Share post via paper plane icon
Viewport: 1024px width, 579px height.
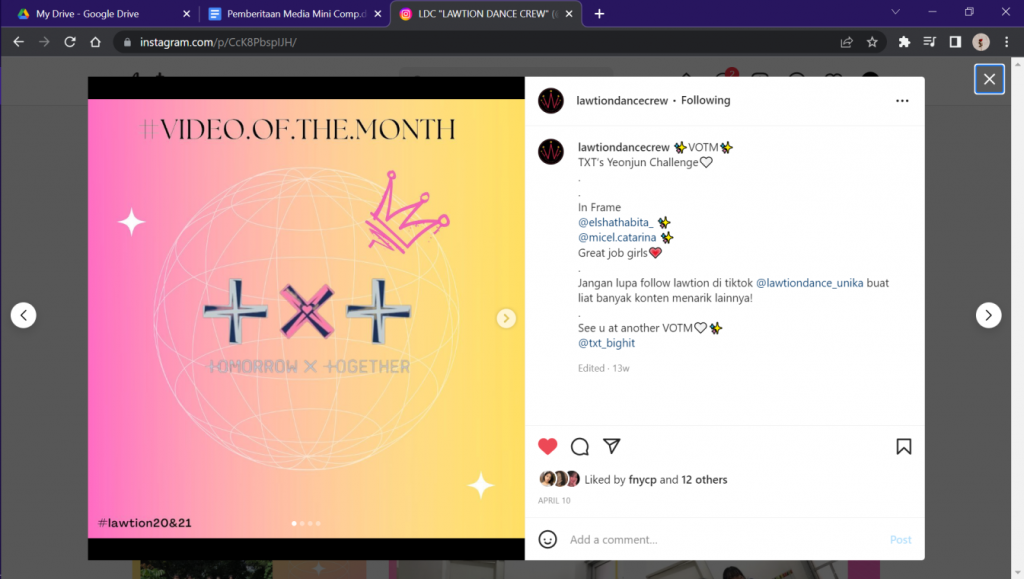coord(611,446)
